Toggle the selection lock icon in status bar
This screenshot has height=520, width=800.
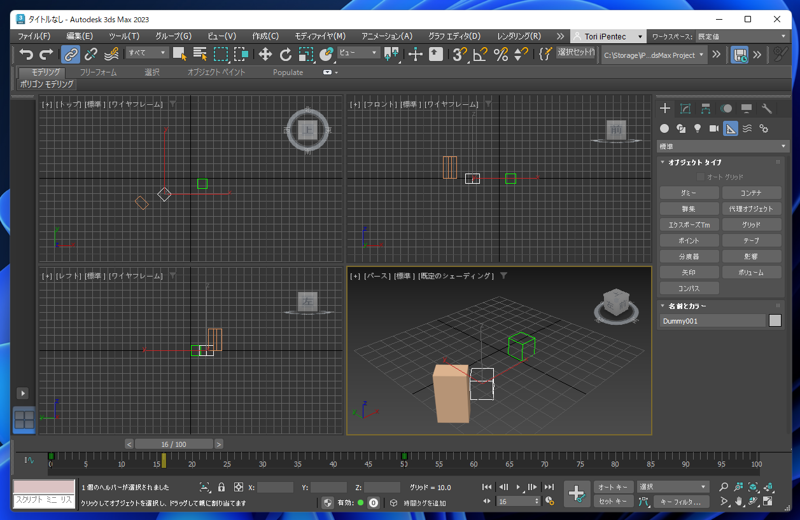click(221, 487)
